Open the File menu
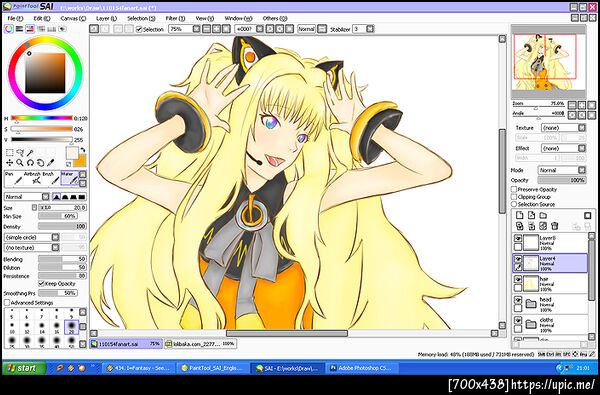Viewport: 600px width, 395px height. [15, 18]
